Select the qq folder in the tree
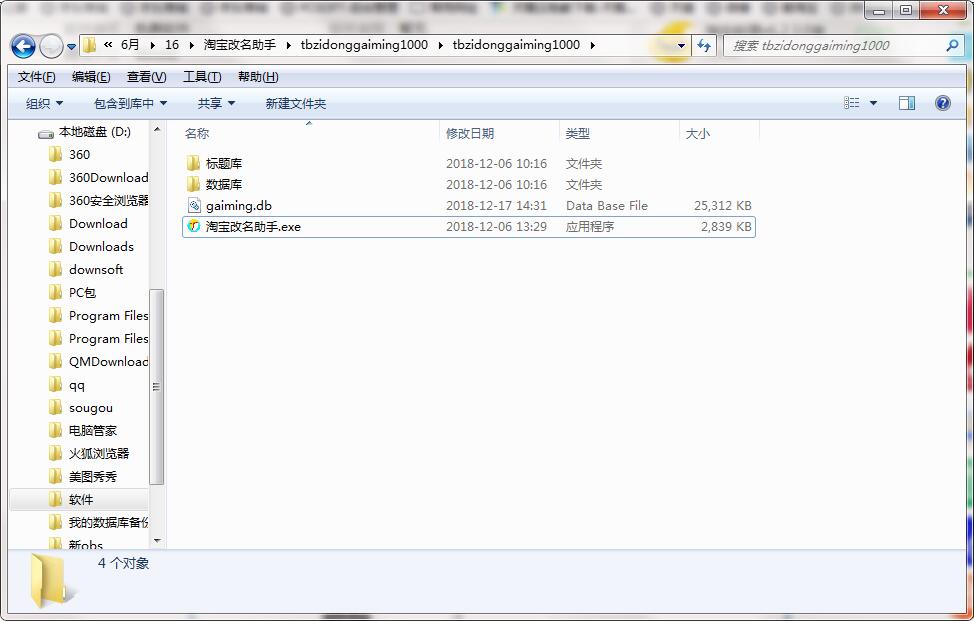Viewport: 974px width, 621px height. (x=76, y=384)
